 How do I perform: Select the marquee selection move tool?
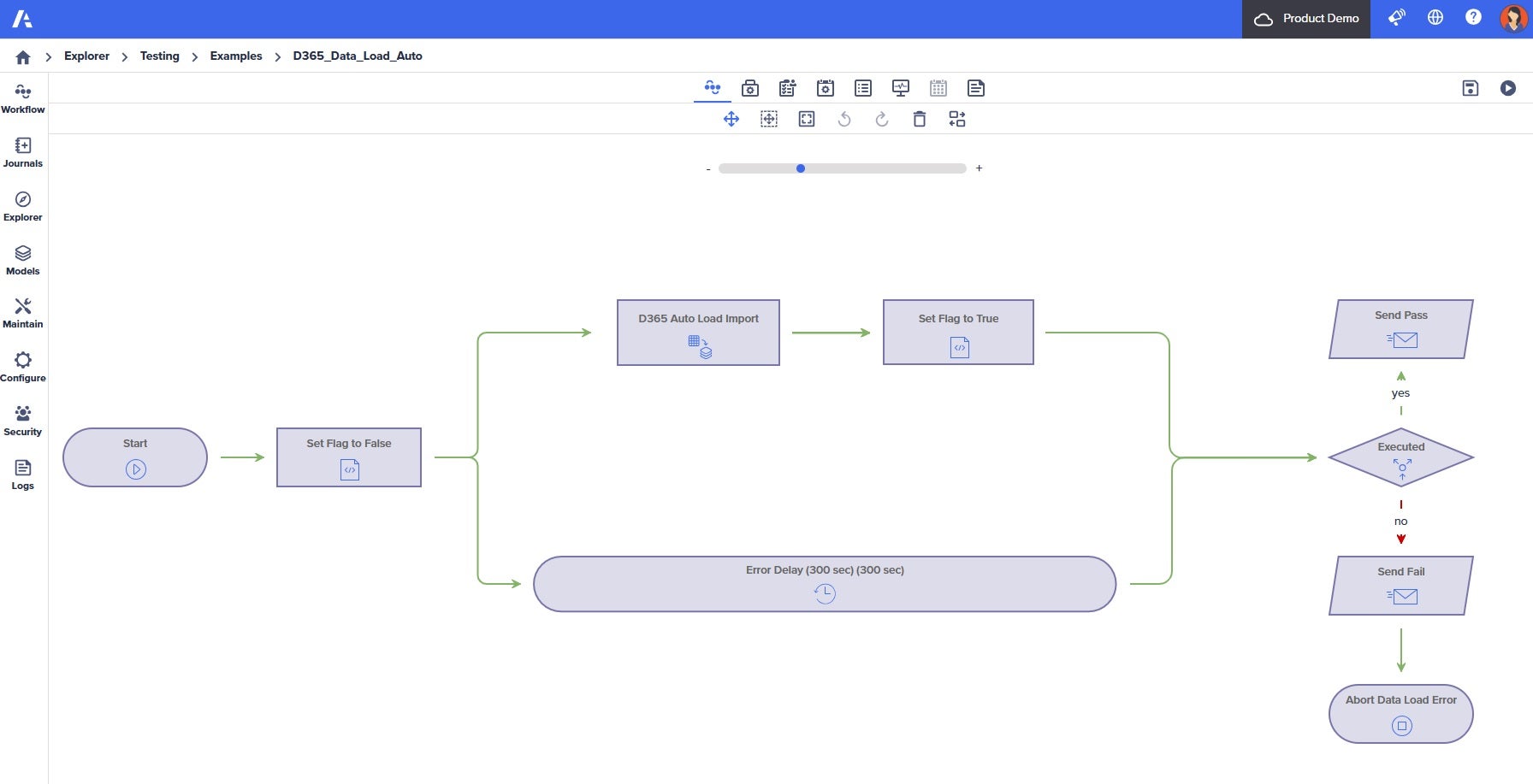click(x=769, y=119)
